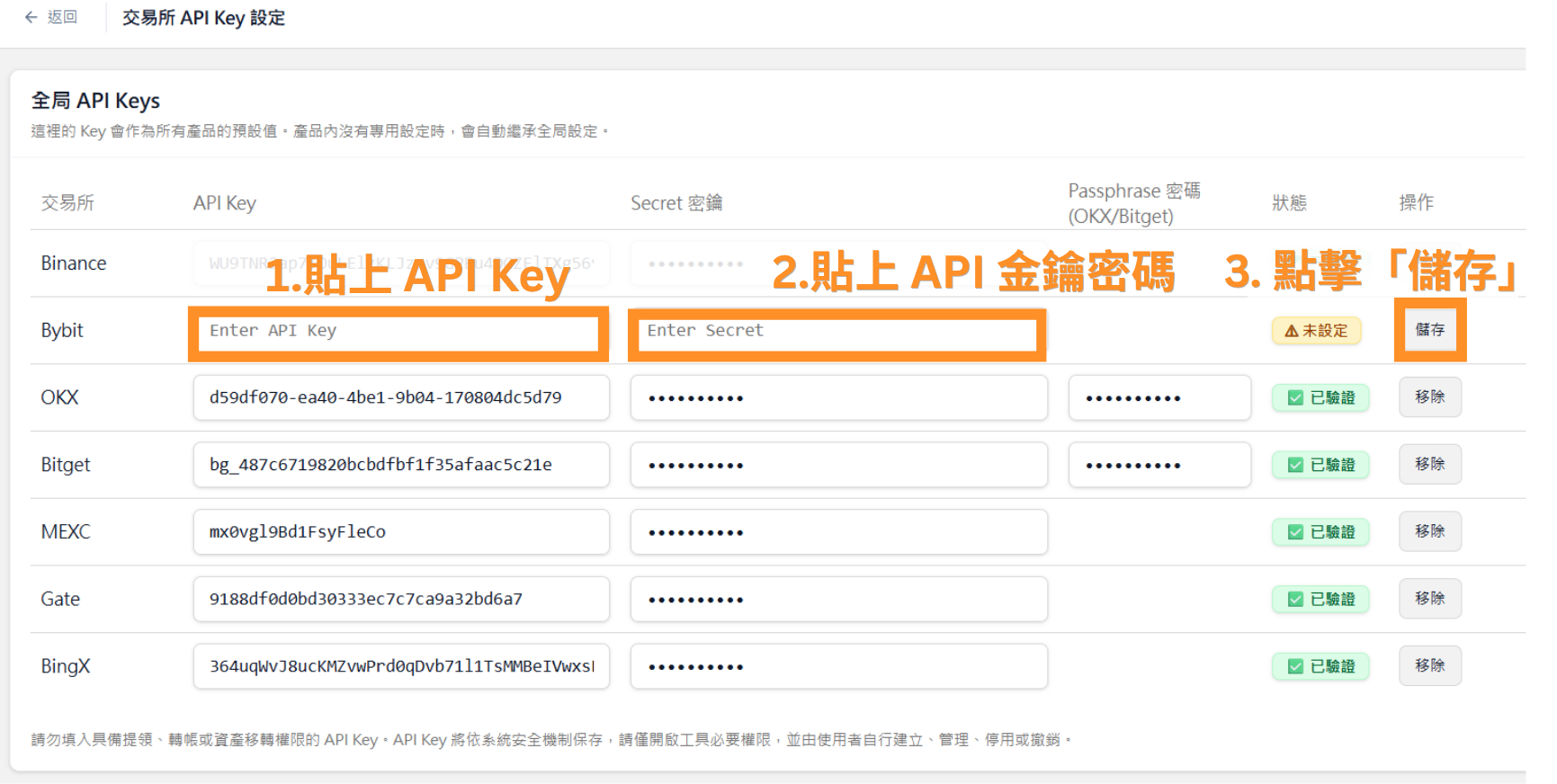Screen dimensions: 1557x784
Task: Click the Bitget row label
Action: pyautogui.click(x=66, y=465)
